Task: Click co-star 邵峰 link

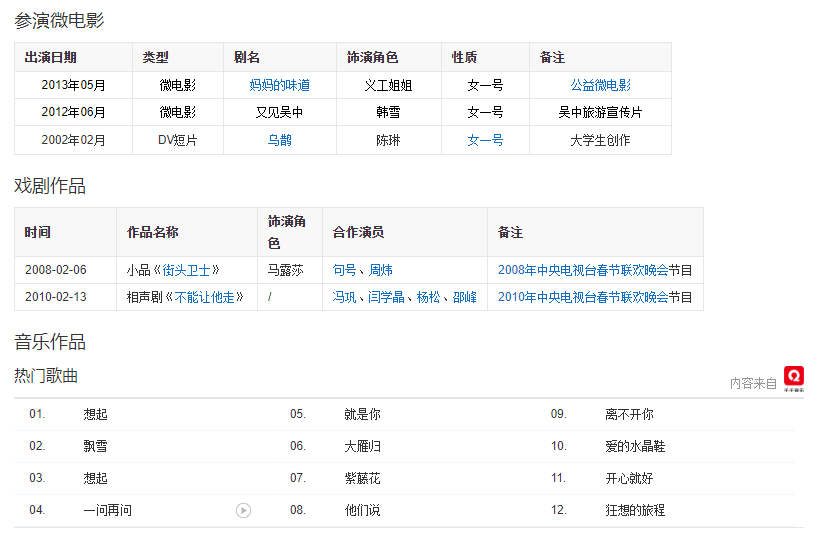Action: click(464, 297)
